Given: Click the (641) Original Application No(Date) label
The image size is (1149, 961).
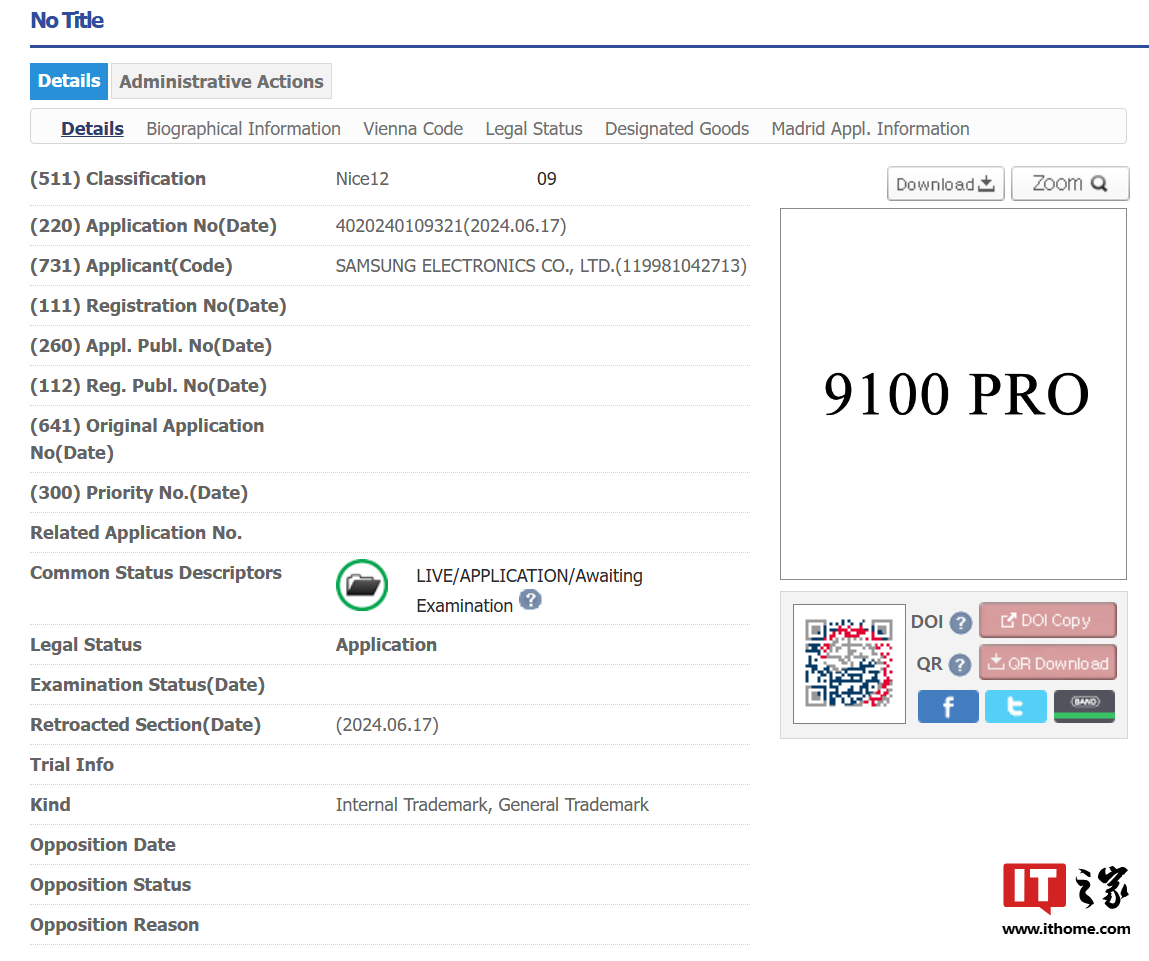Looking at the screenshot, I should [x=147, y=439].
